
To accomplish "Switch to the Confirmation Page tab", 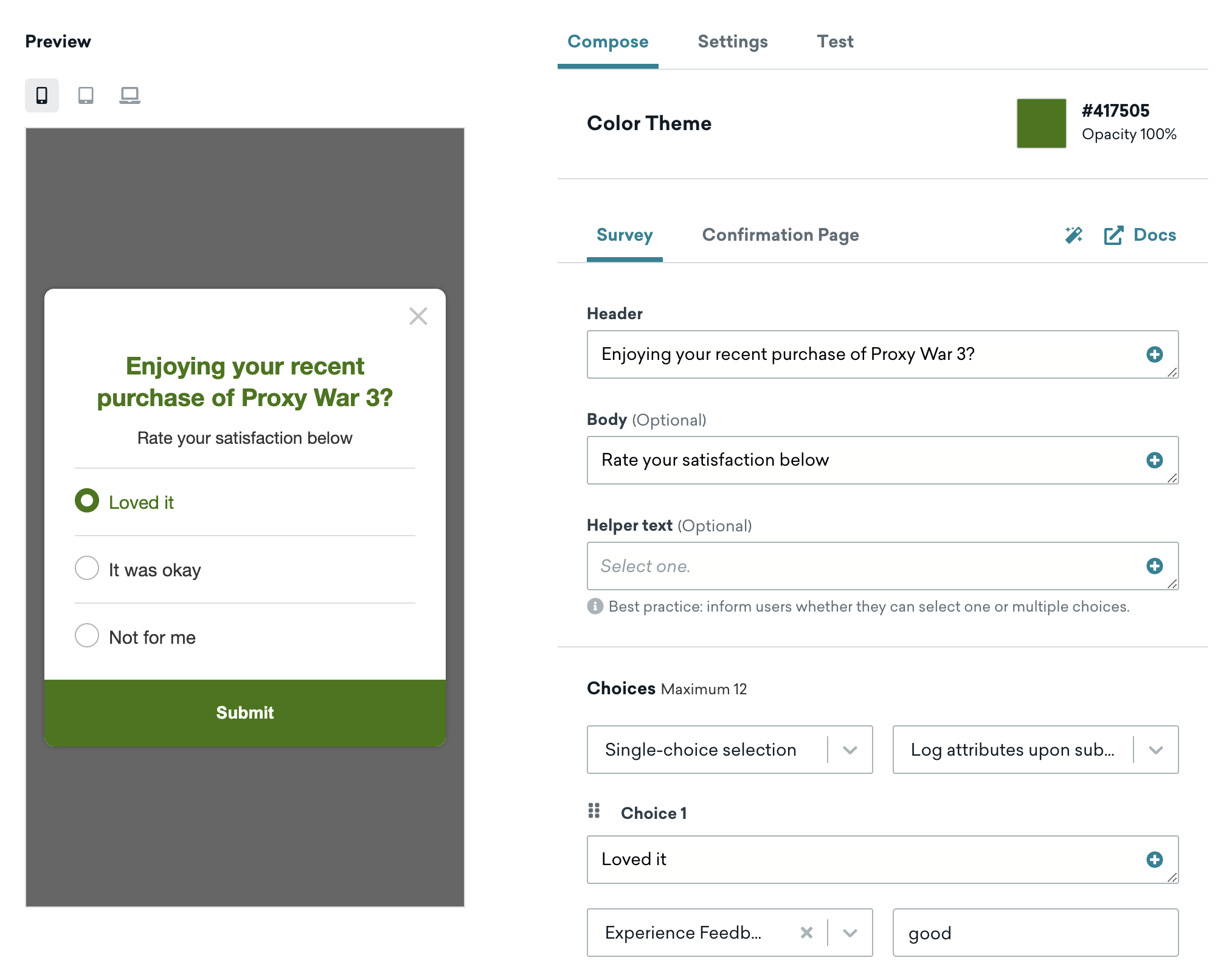I will pos(780,235).
